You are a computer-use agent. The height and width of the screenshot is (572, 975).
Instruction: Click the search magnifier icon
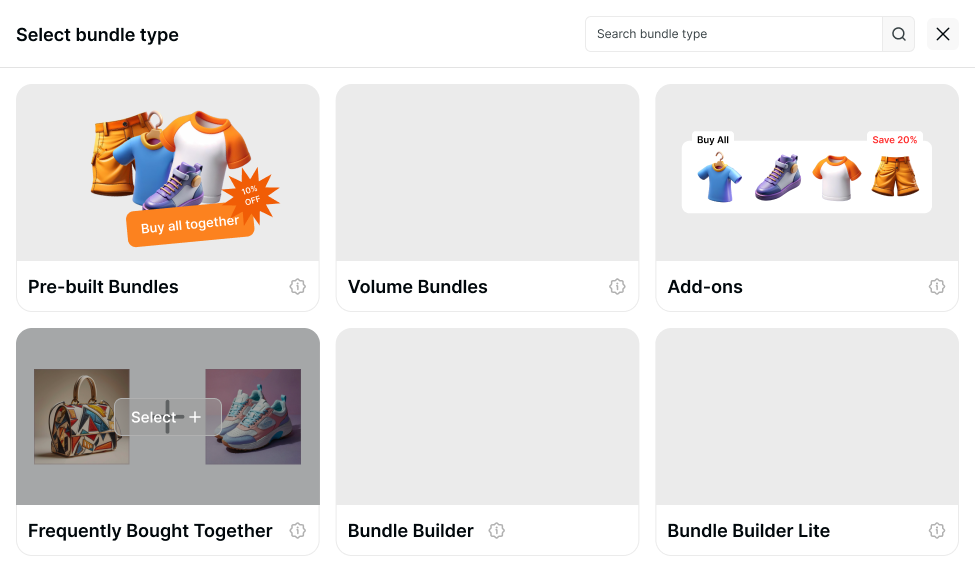tap(898, 34)
